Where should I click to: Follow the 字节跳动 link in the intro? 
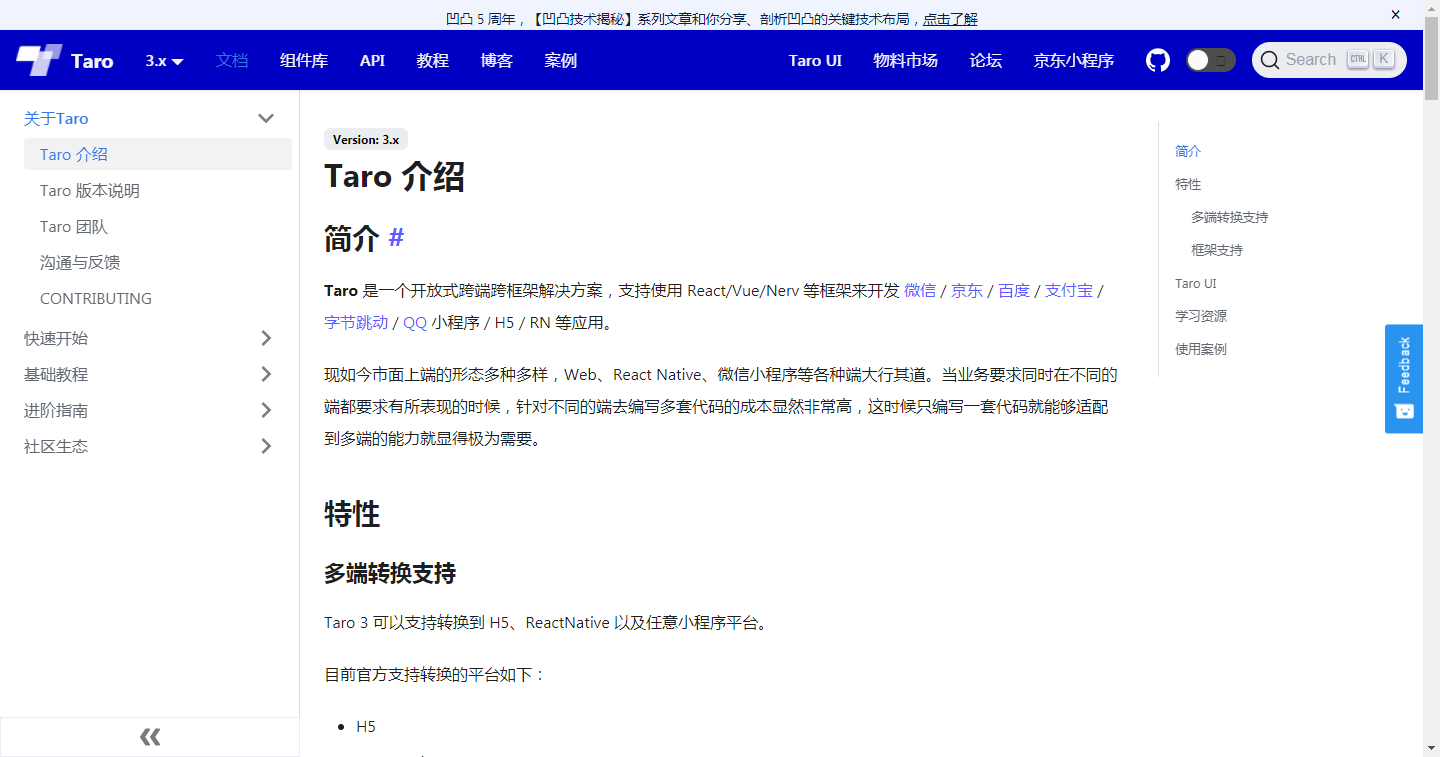[356, 322]
